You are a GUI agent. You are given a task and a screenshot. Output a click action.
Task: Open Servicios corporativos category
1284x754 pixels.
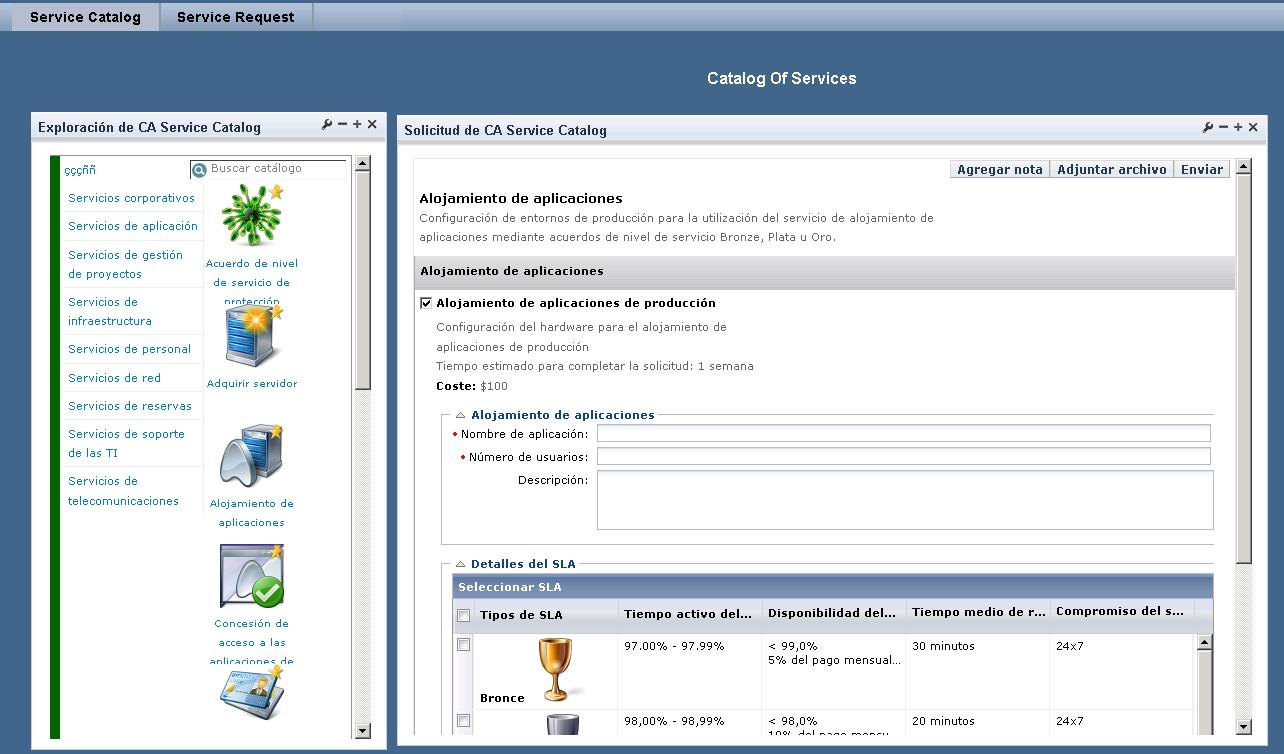click(x=131, y=198)
